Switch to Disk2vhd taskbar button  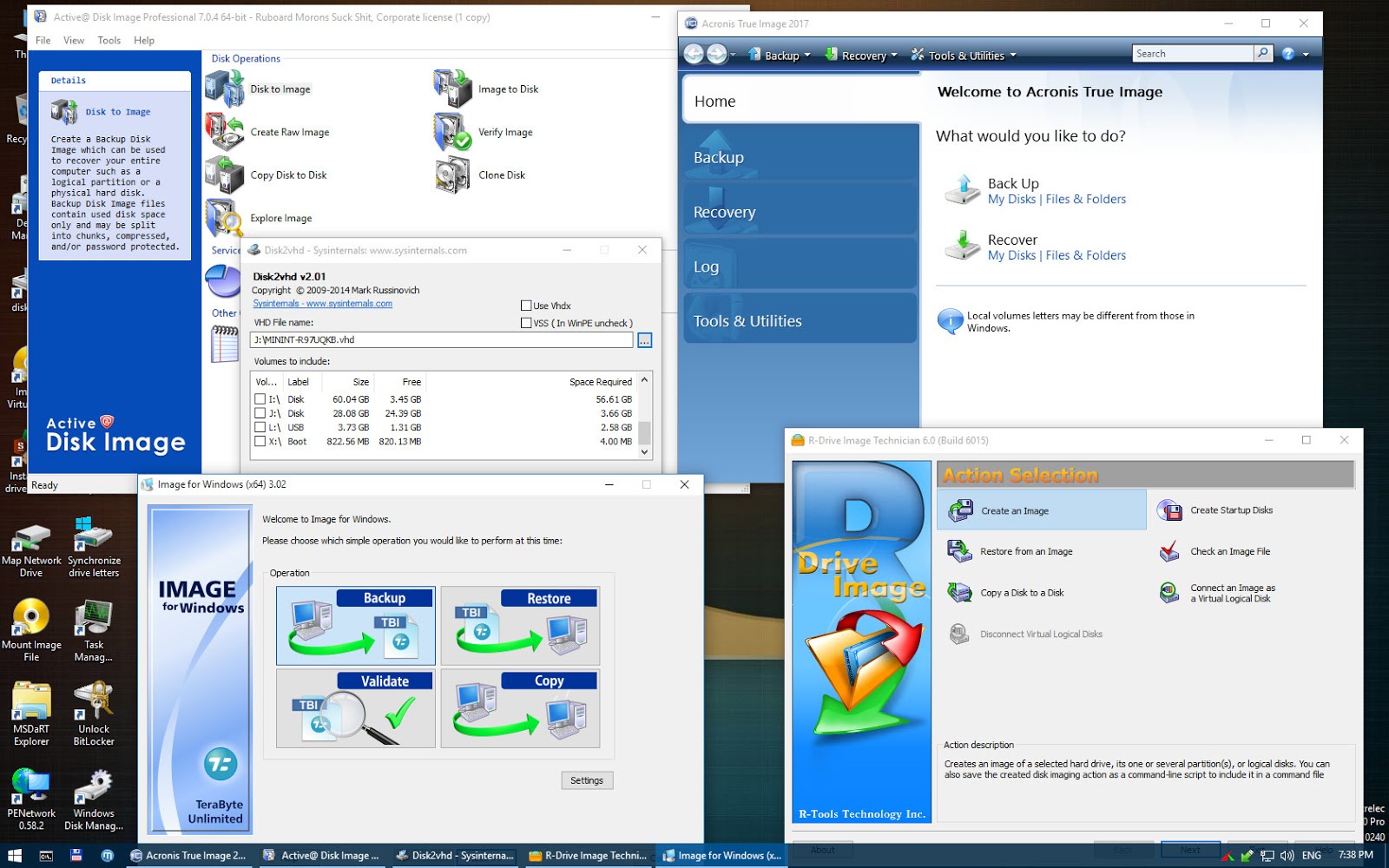457,855
